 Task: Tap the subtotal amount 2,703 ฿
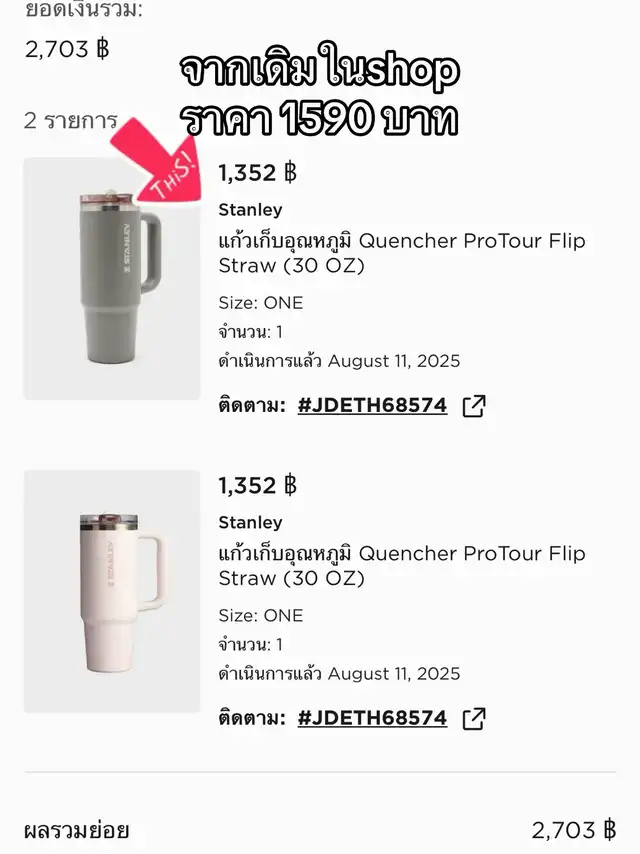tap(574, 831)
